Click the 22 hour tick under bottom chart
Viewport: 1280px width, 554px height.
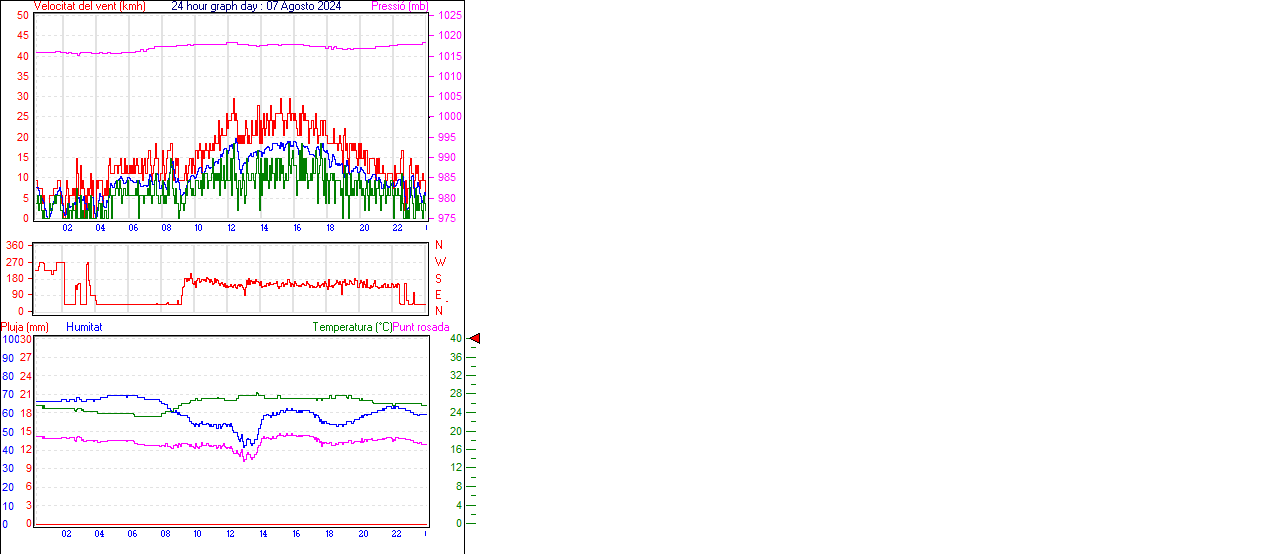pyautogui.click(x=396, y=534)
